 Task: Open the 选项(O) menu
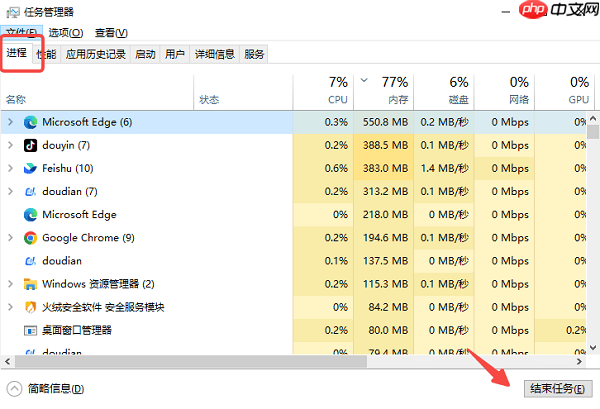66,33
